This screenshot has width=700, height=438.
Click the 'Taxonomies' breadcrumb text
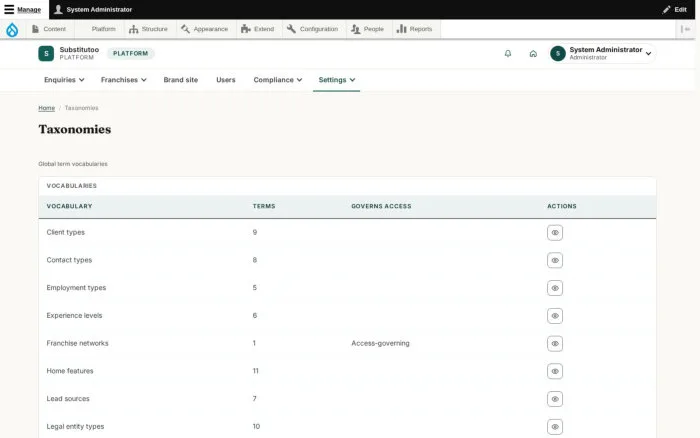(x=81, y=108)
